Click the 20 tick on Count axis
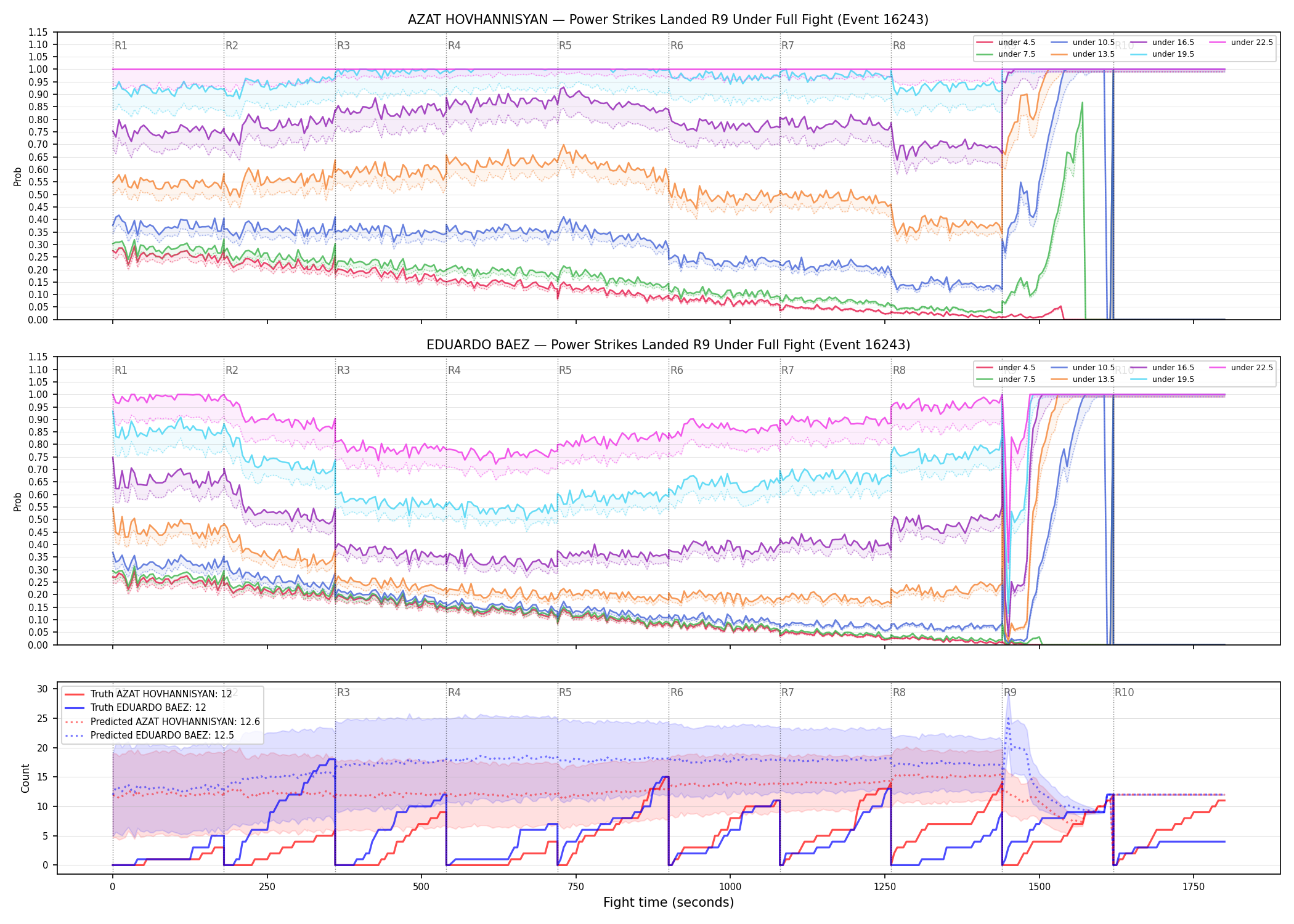Screen dimensions: 1294x924 pyautogui.click(x=43, y=748)
